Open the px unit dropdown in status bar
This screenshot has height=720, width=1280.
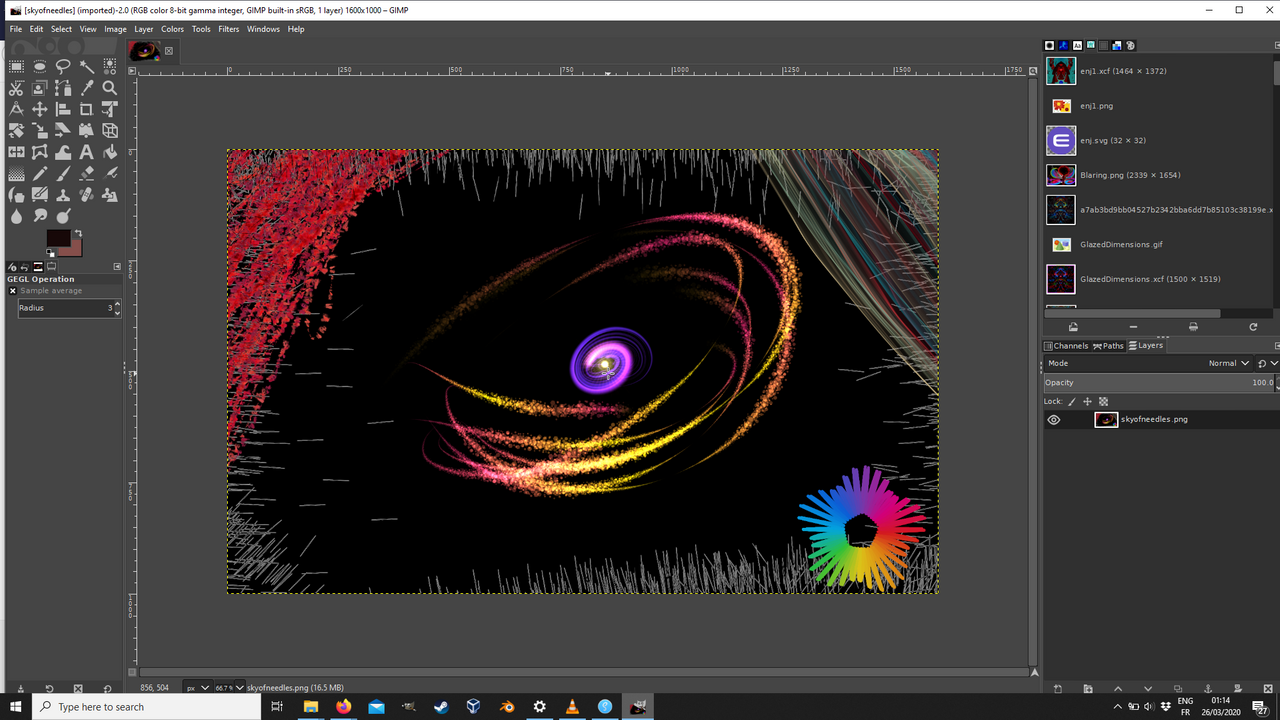pyautogui.click(x=198, y=688)
